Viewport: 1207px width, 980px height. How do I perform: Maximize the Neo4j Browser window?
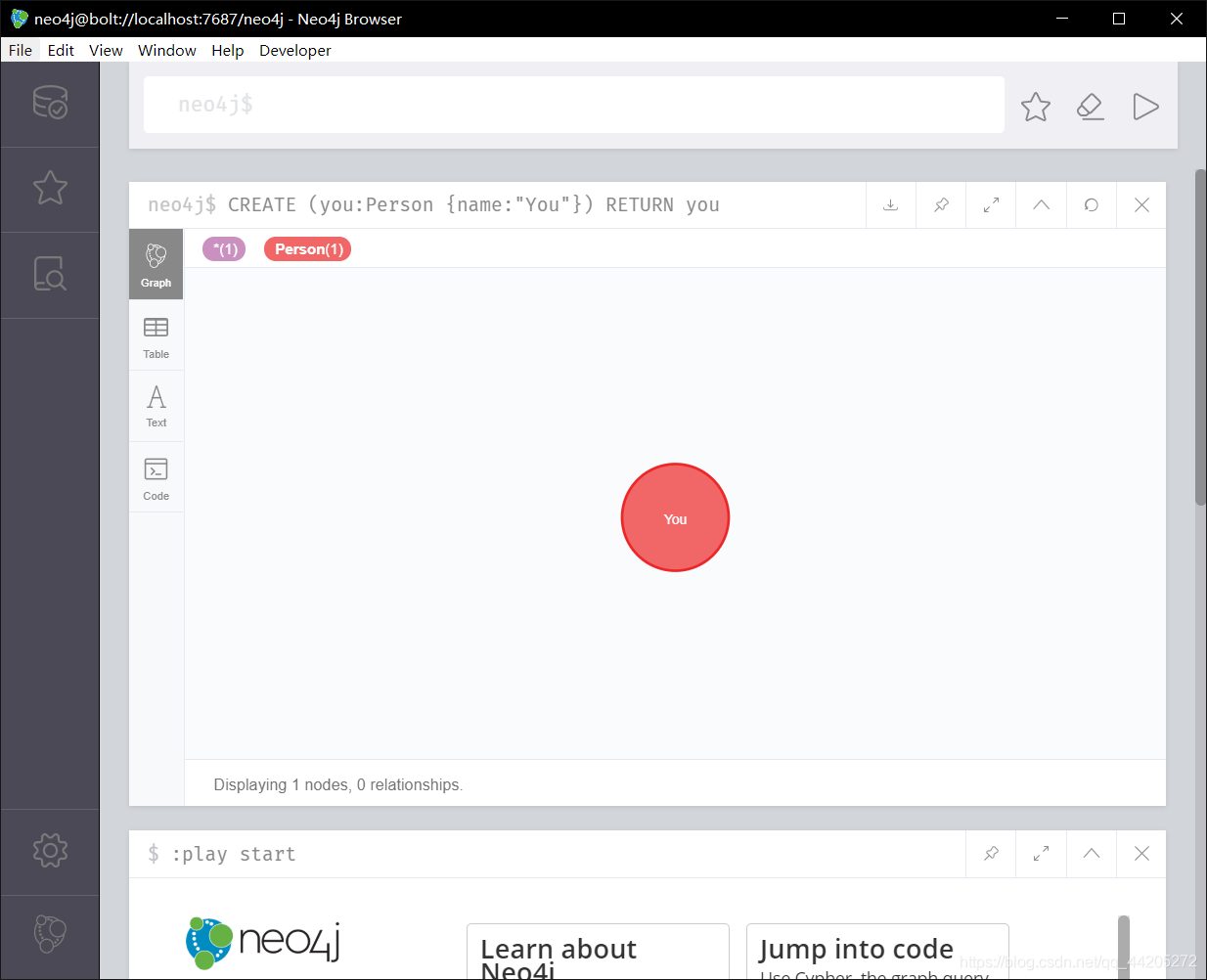1119,19
